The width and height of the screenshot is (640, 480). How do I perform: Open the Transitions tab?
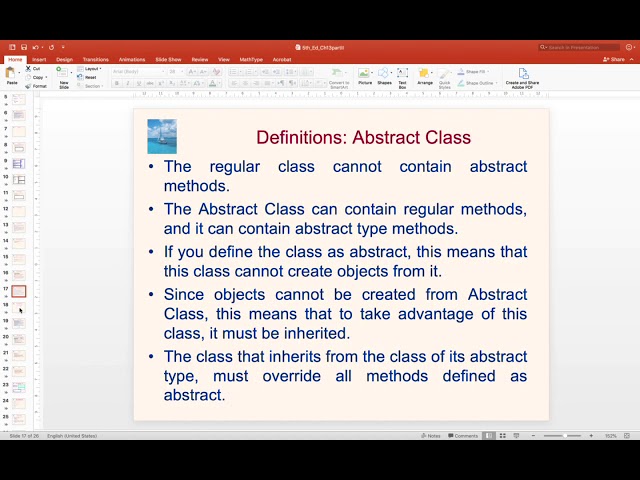96,60
